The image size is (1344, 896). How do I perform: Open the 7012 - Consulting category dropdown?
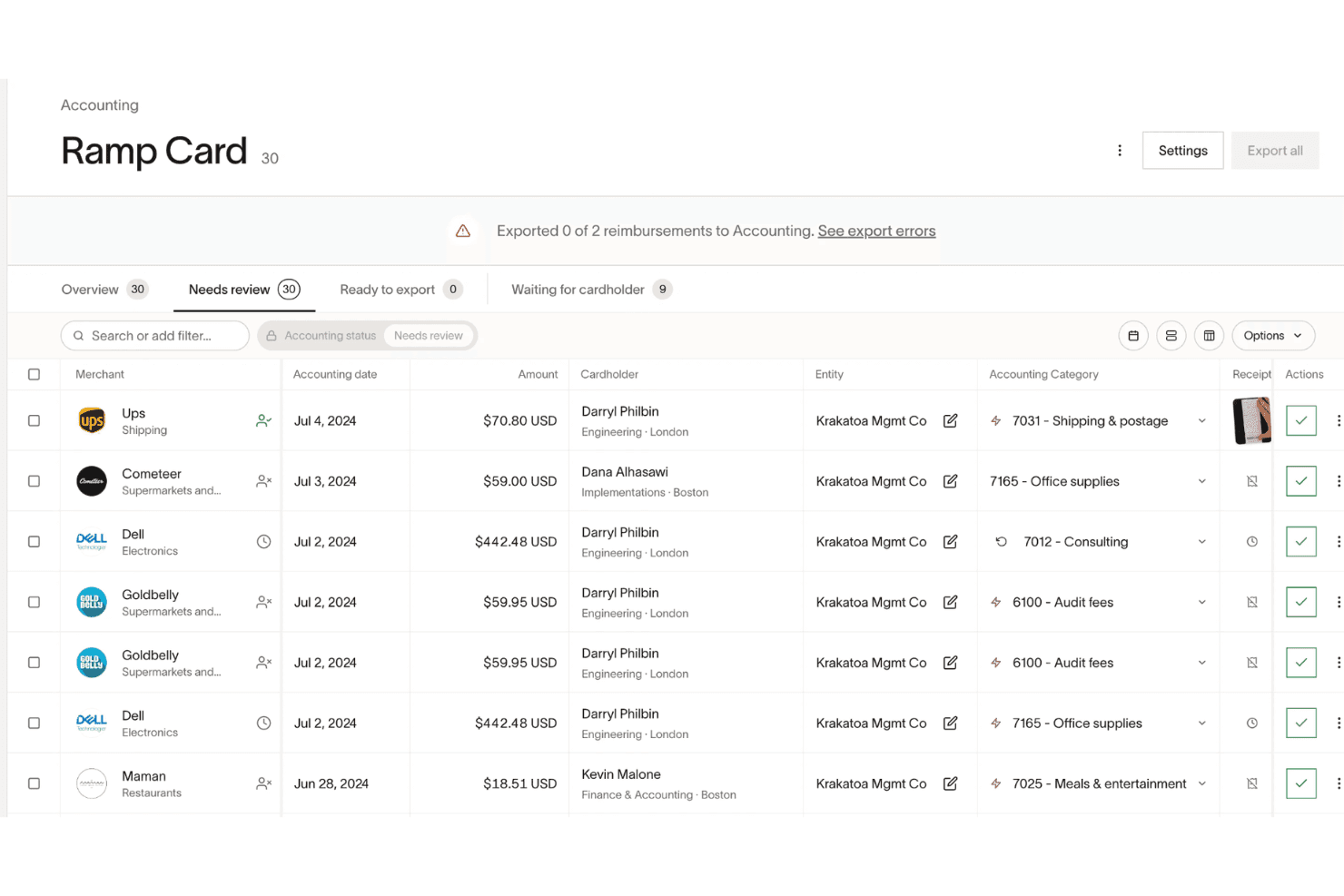(1202, 542)
